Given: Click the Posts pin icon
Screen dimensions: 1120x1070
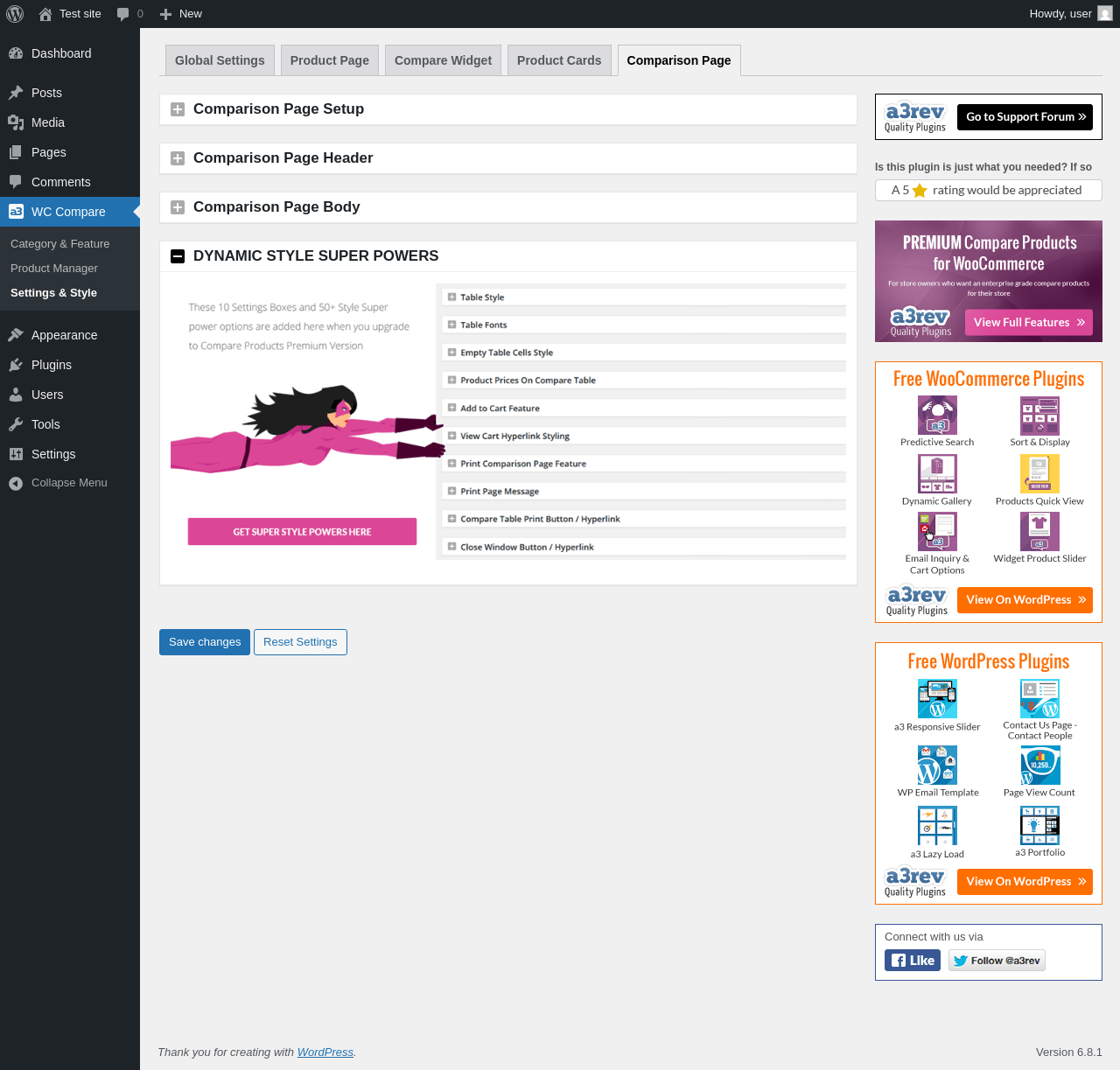Looking at the screenshot, I should (16, 93).
